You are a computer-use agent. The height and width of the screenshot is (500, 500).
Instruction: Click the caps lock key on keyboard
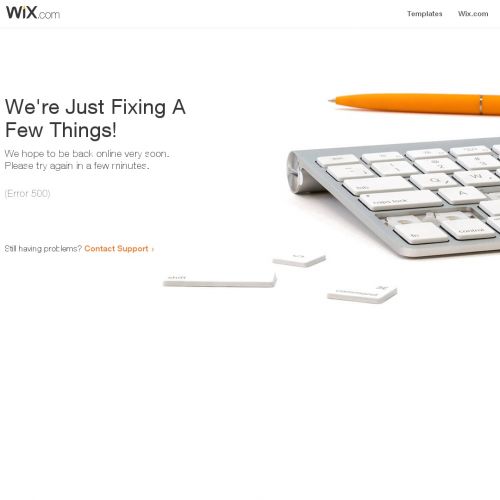click(x=400, y=200)
